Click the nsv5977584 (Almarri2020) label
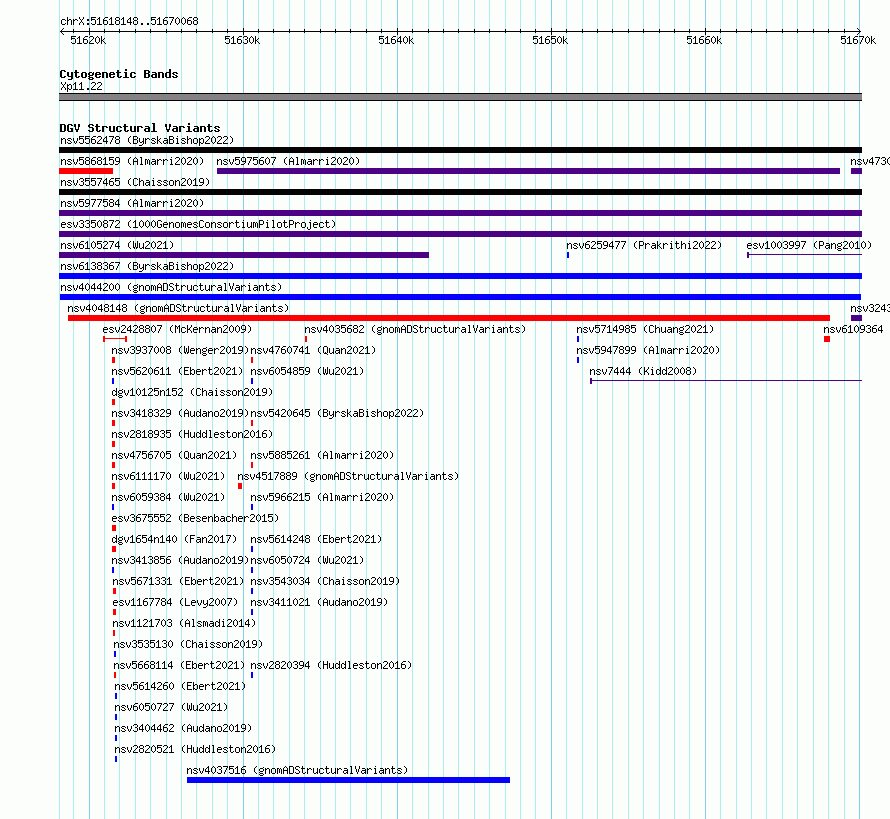 pyautogui.click(x=132, y=203)
